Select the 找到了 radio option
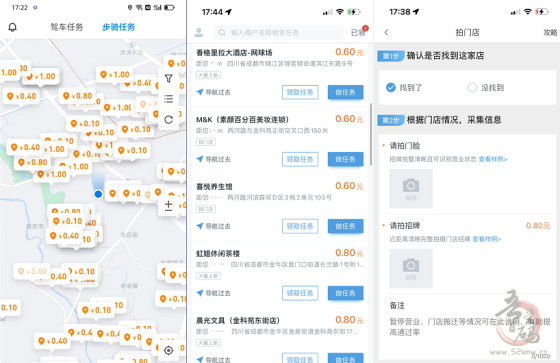 (x=404, y=88)
